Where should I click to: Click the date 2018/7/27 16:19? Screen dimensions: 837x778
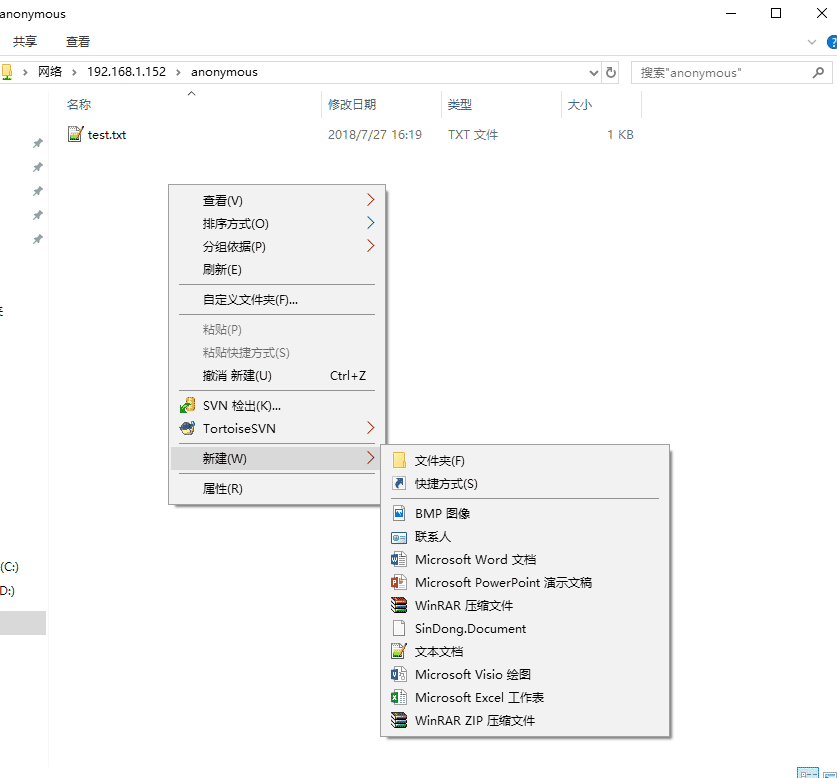(x=375, y=135)
